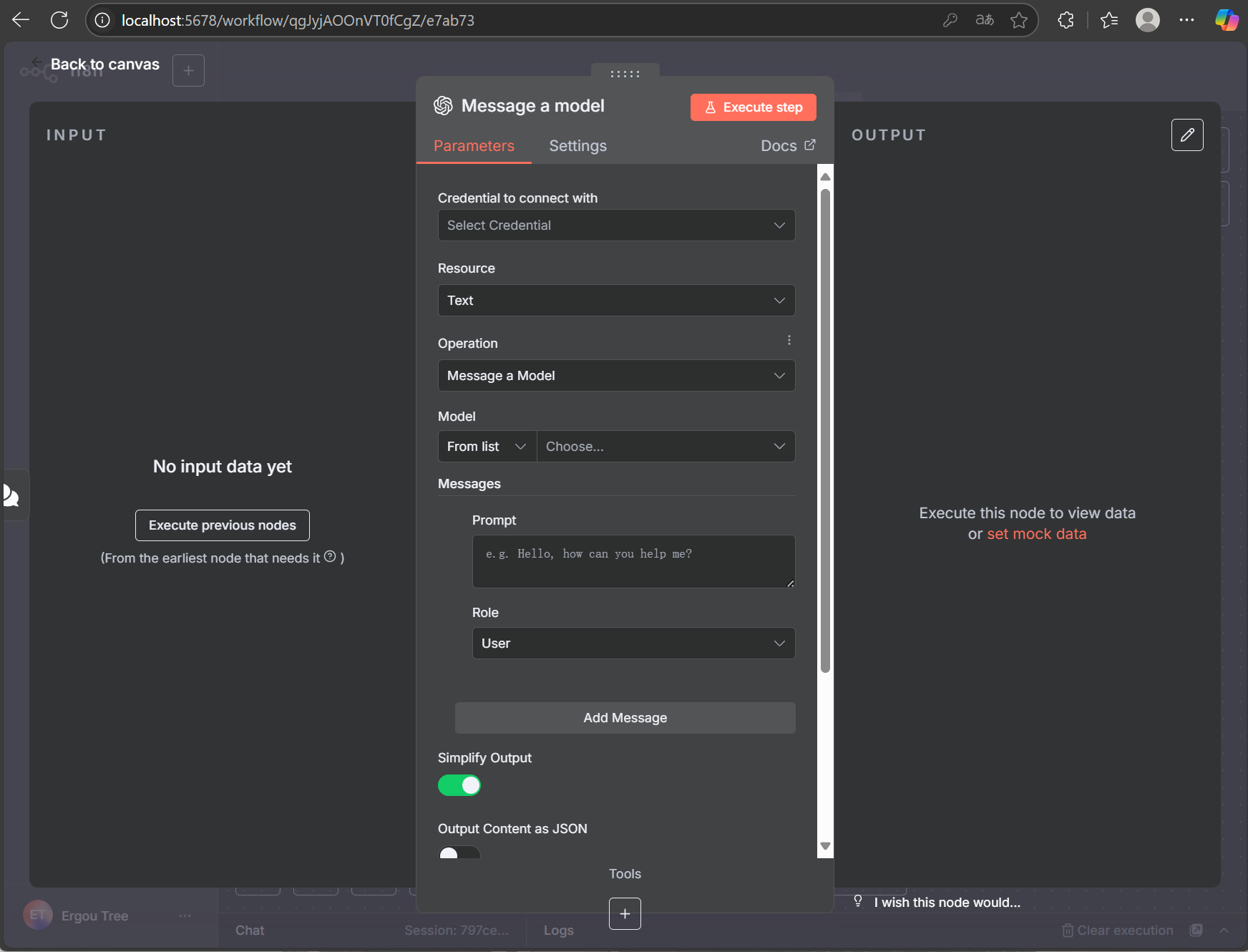The image size is (1248, 952).
Task: Disable the Simplify Output toggle
Action: tap(459, 785)
